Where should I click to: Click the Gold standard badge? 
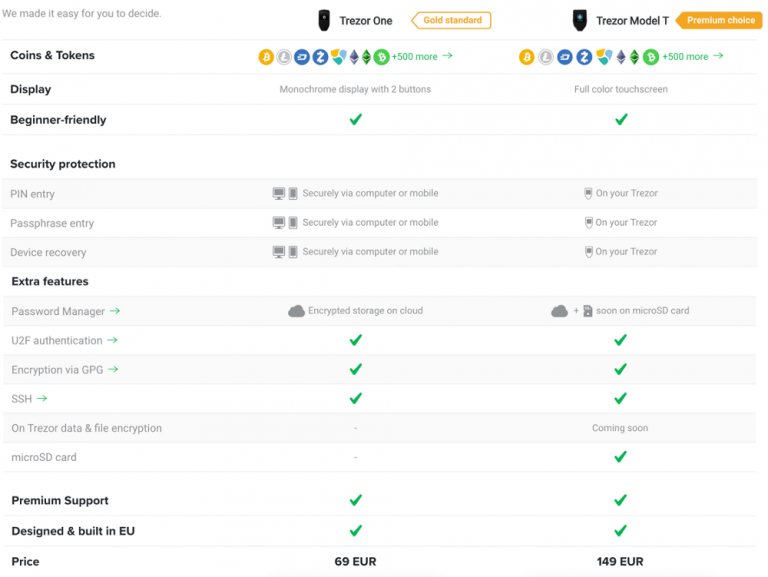pyautogui.click(x=451, y=20)
